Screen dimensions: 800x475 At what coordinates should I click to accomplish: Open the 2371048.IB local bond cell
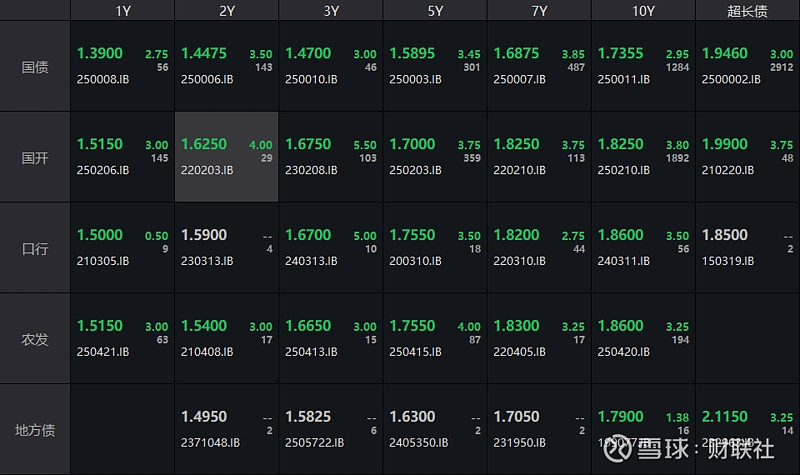[x=226, y=429]
